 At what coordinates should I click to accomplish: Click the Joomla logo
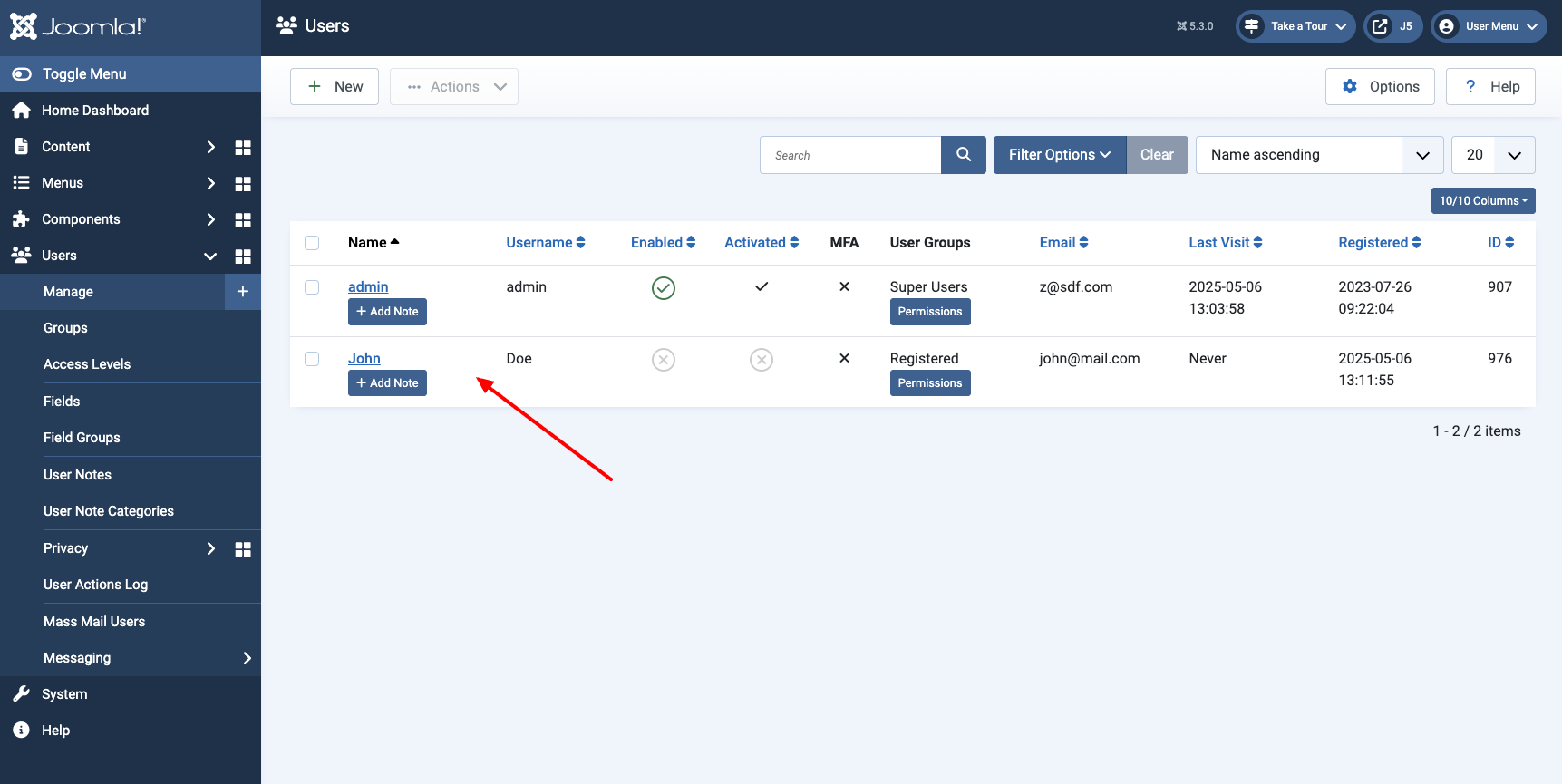(77, 26)
